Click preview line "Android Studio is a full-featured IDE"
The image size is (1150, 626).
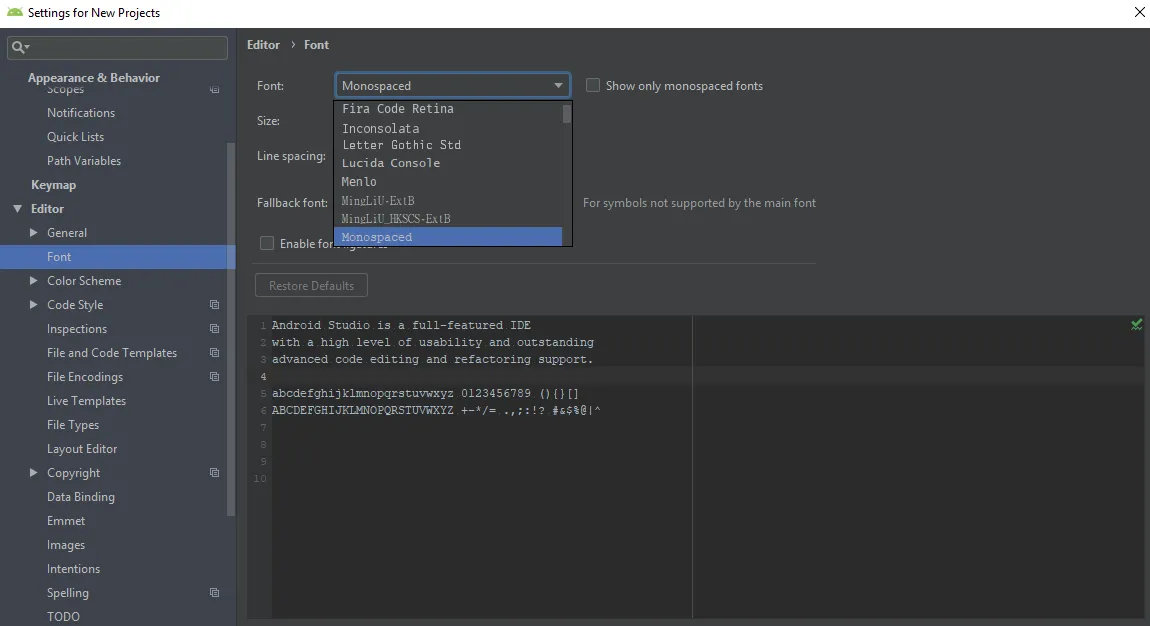click(401, 325)
